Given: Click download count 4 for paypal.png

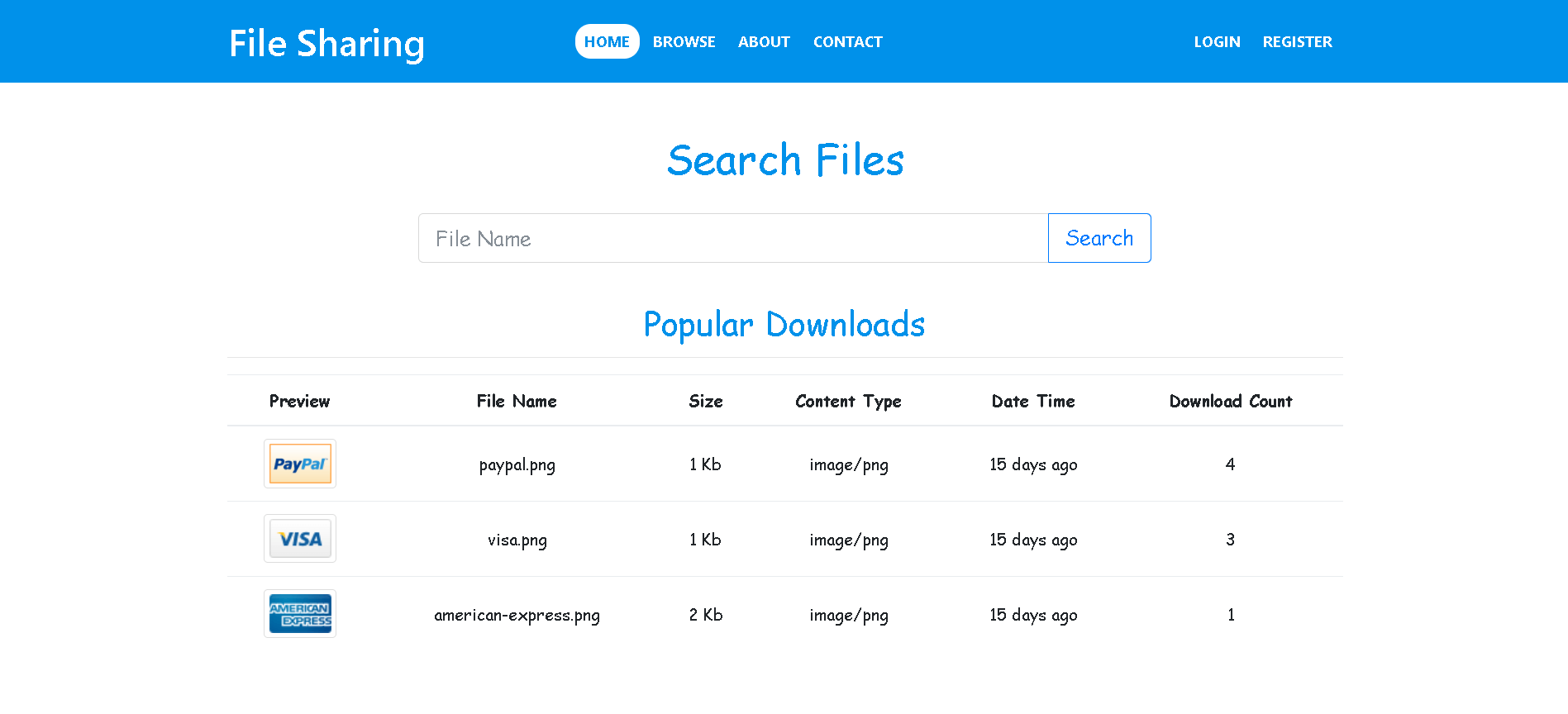Looking at the screenshot, I should click(1230, 464).
